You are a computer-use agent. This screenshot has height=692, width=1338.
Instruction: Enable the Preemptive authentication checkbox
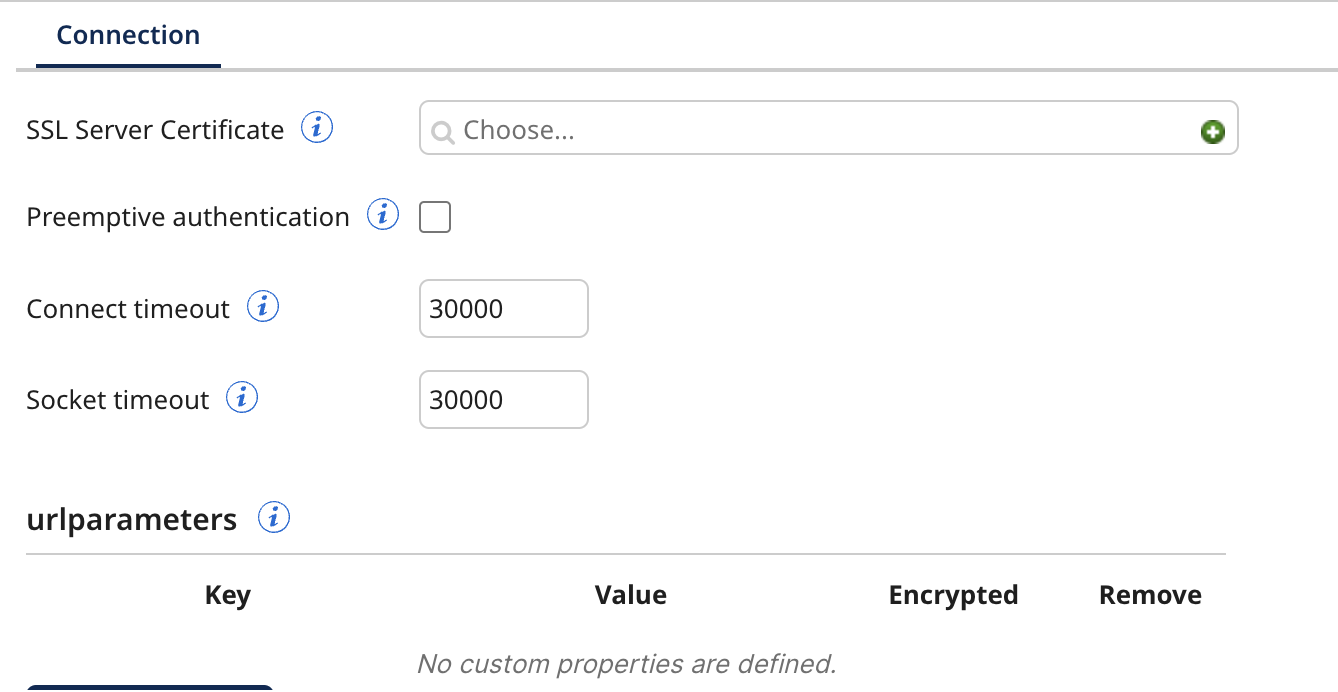[x=435, y=217]
